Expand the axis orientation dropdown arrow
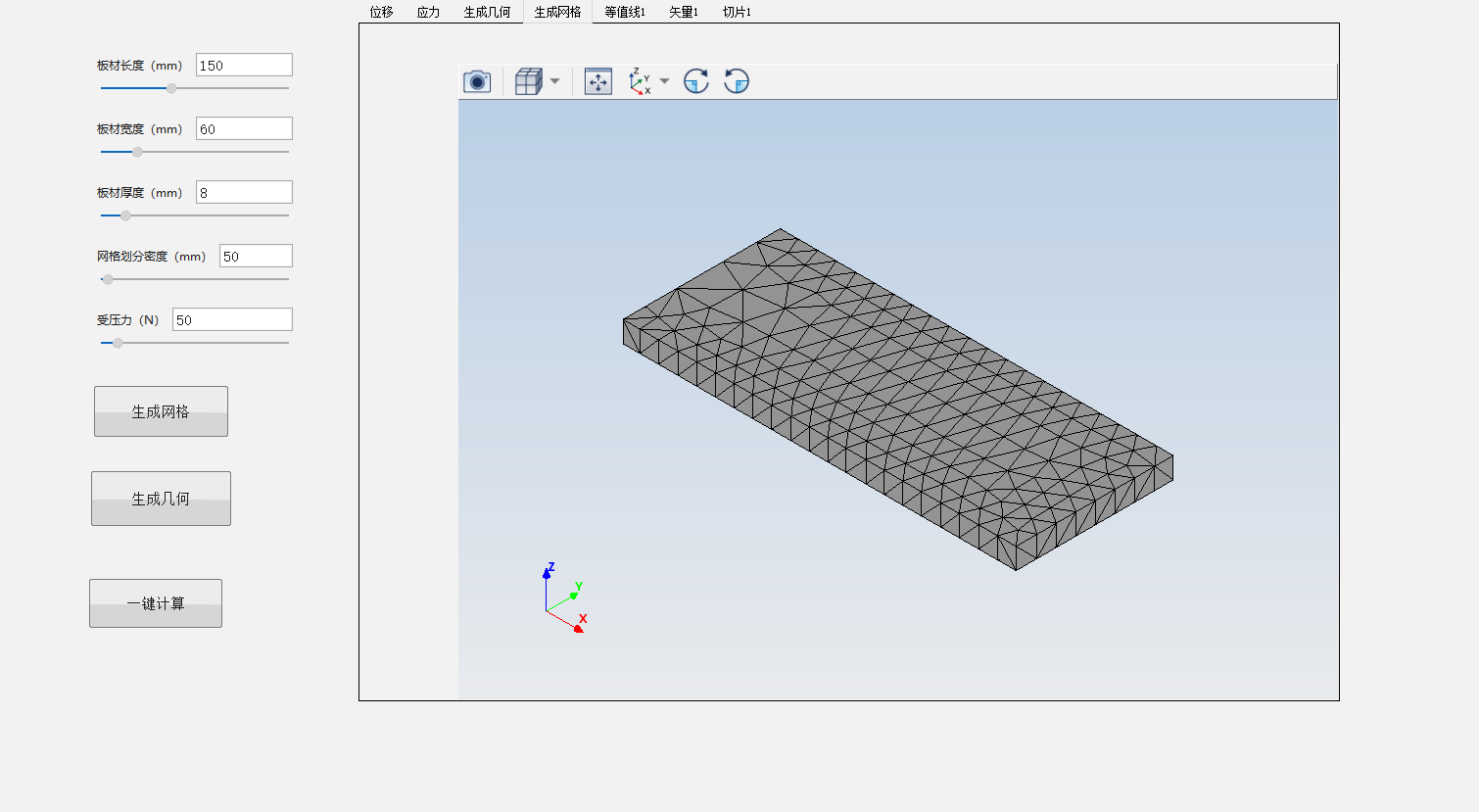 tap(664, 81)
